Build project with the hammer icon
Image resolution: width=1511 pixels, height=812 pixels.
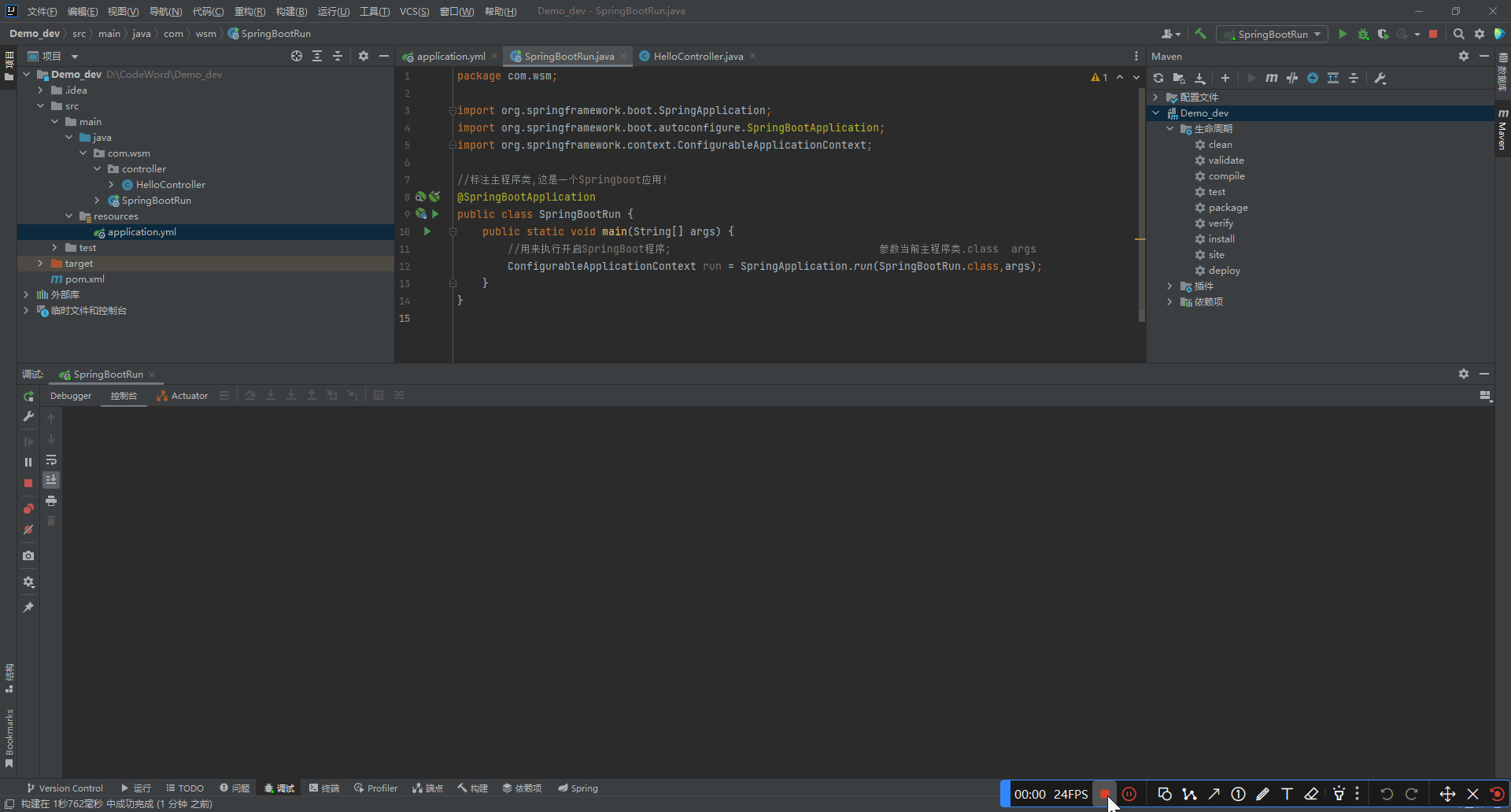click(1200, 34)
